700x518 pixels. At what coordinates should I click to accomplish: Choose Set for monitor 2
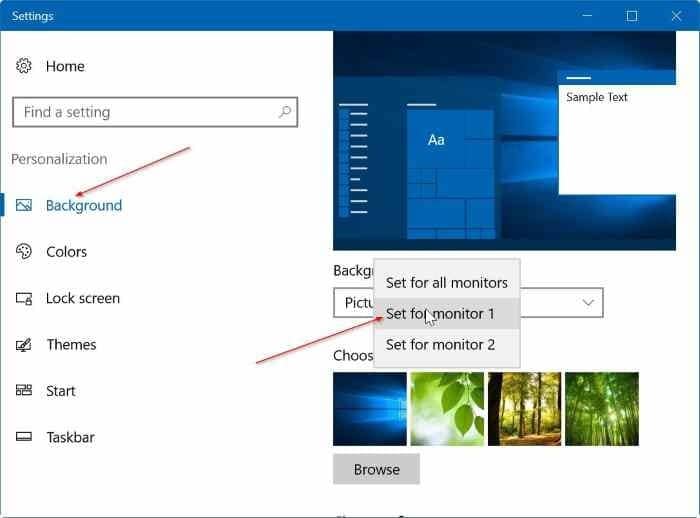447,345
